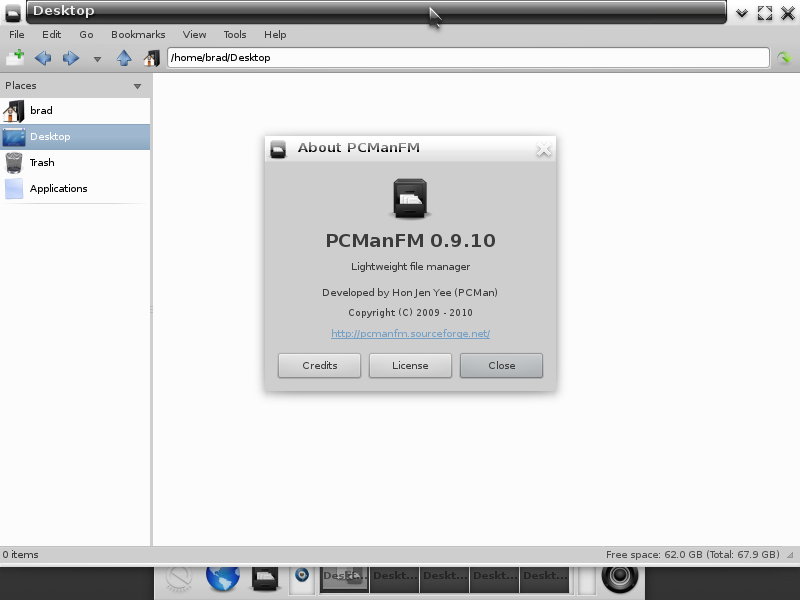The width and height of the screenshot is (800, 600).
Task: Open the Edit menu
Action: [52, 34]
